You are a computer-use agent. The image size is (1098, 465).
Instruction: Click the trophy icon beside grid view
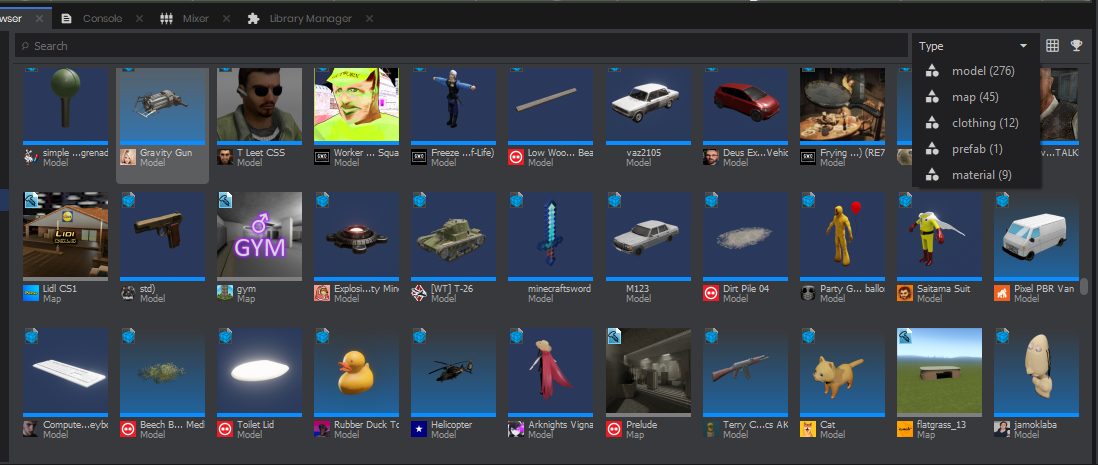point(1076,46)
